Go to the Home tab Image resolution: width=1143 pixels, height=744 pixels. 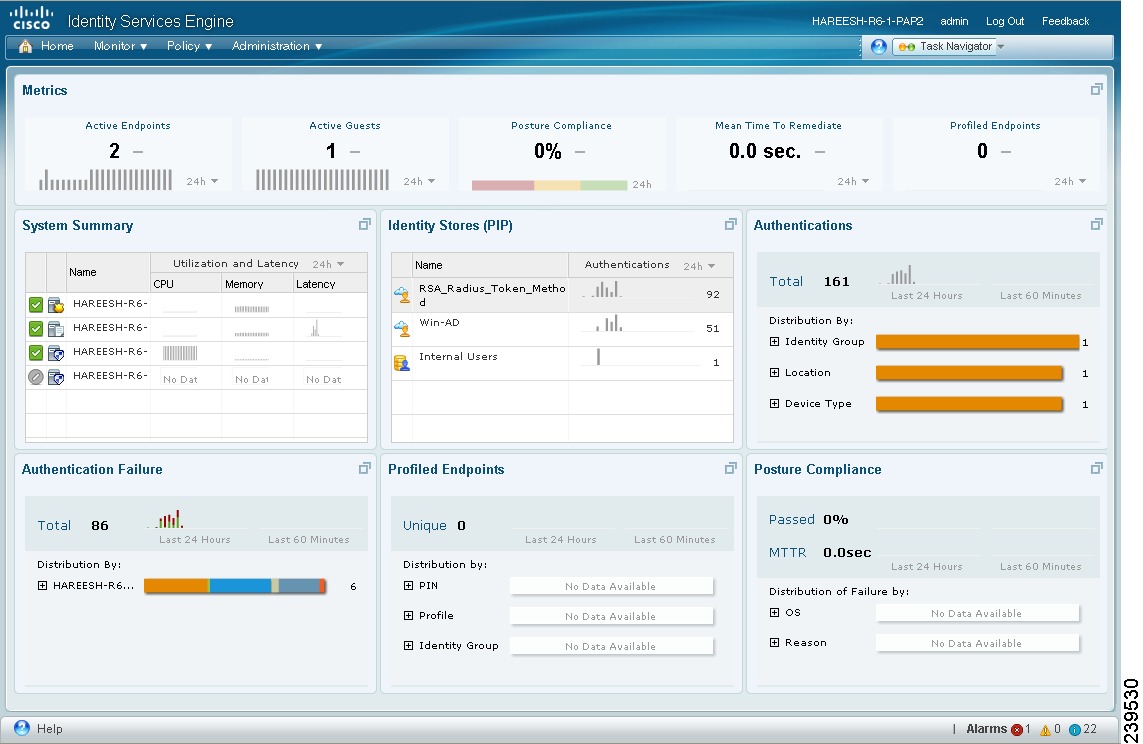coord(57,46)
